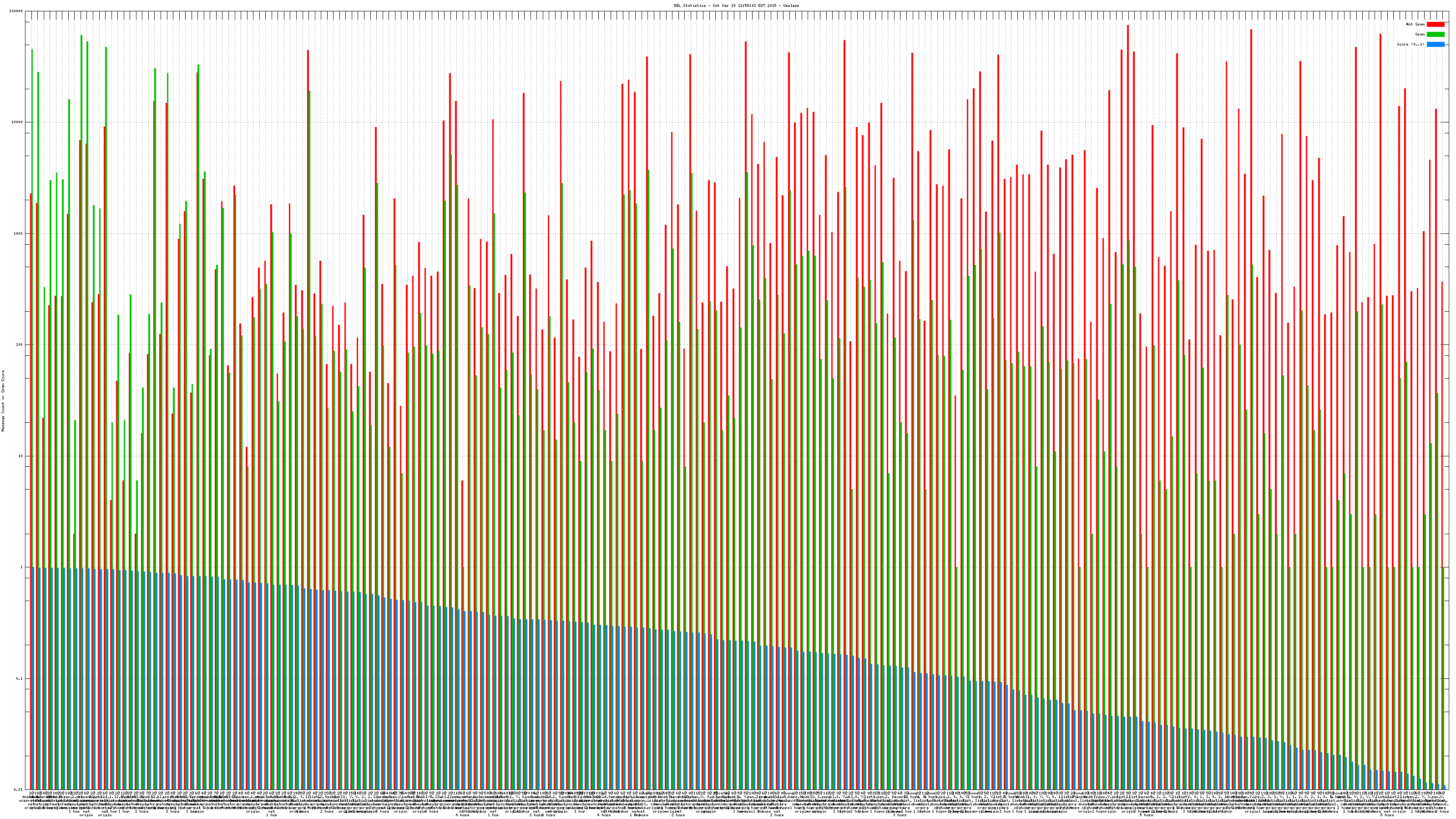Click the 100000 y-axis tick label
The width and height of the screenshot is (1456, 819).
(x=16, y=11)
